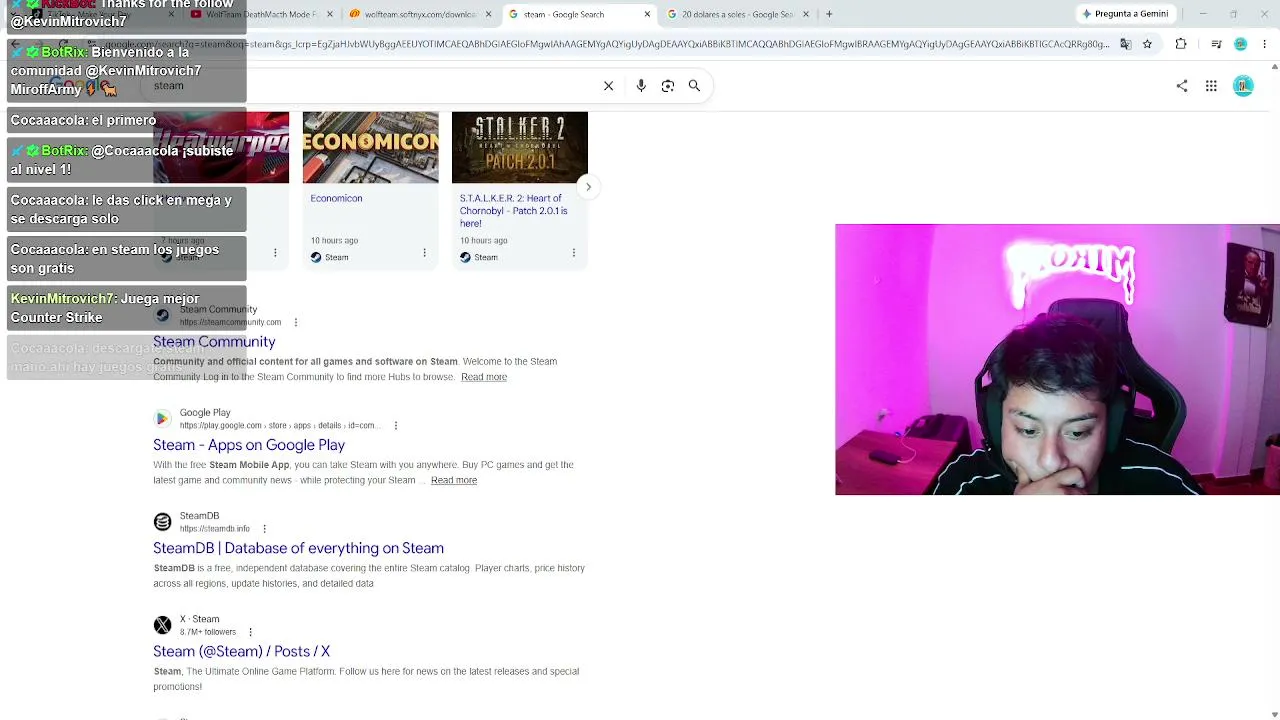Open Google Lens image search
The height and width of the screenshot is (720, 1280).
[x=668, y=86]
